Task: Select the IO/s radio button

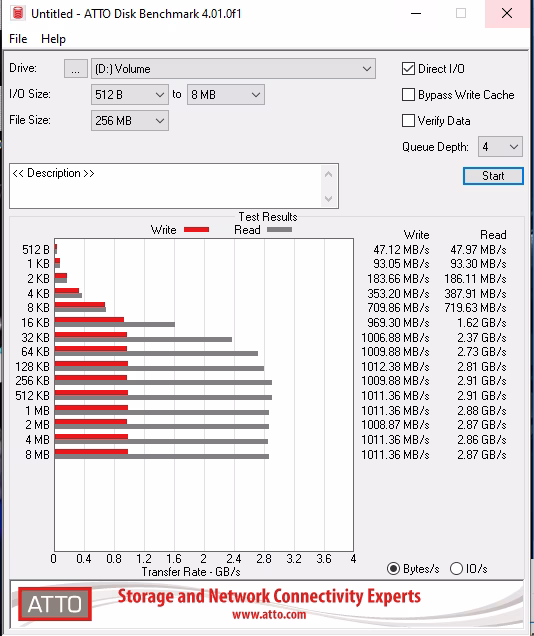Action: [x=456, y=569]
